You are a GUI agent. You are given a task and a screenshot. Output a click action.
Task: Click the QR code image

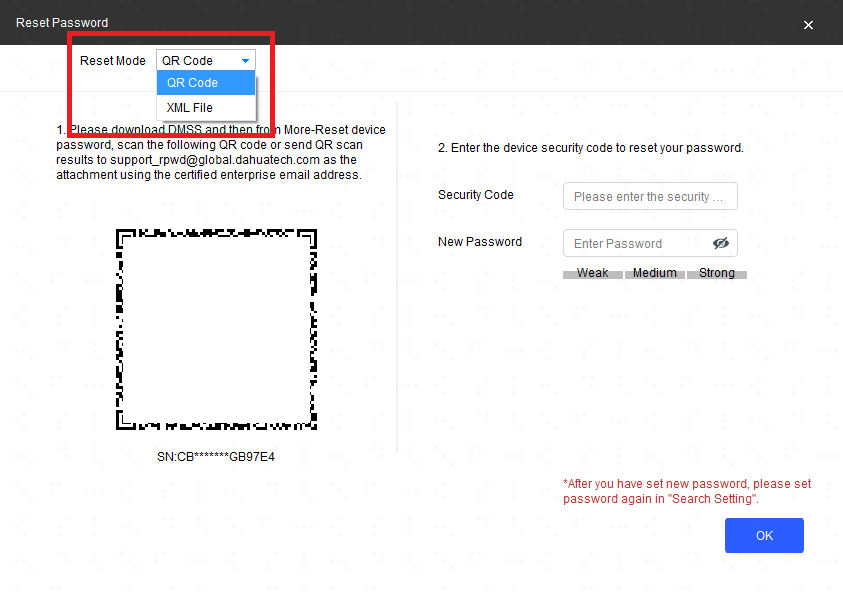pyautogui.click(x=216, y=330)
